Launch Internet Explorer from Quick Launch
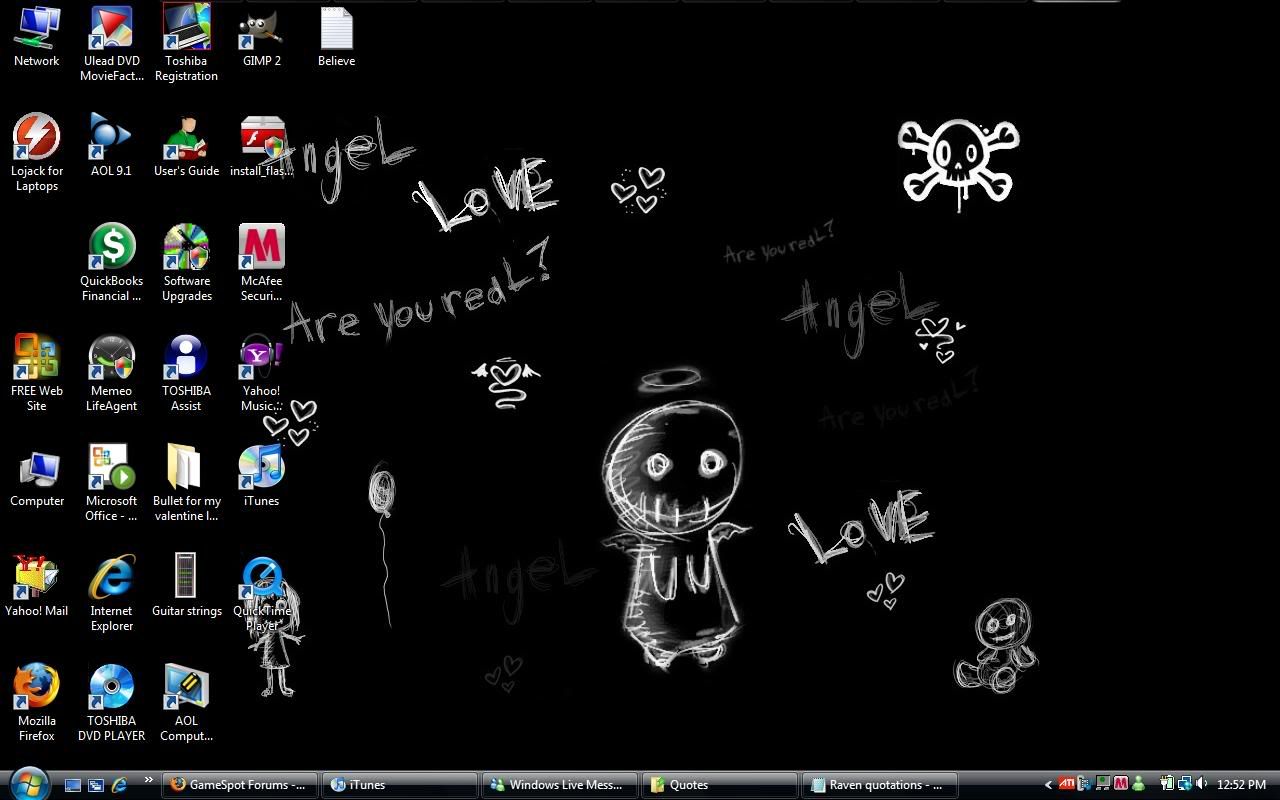 pos(119,785)
